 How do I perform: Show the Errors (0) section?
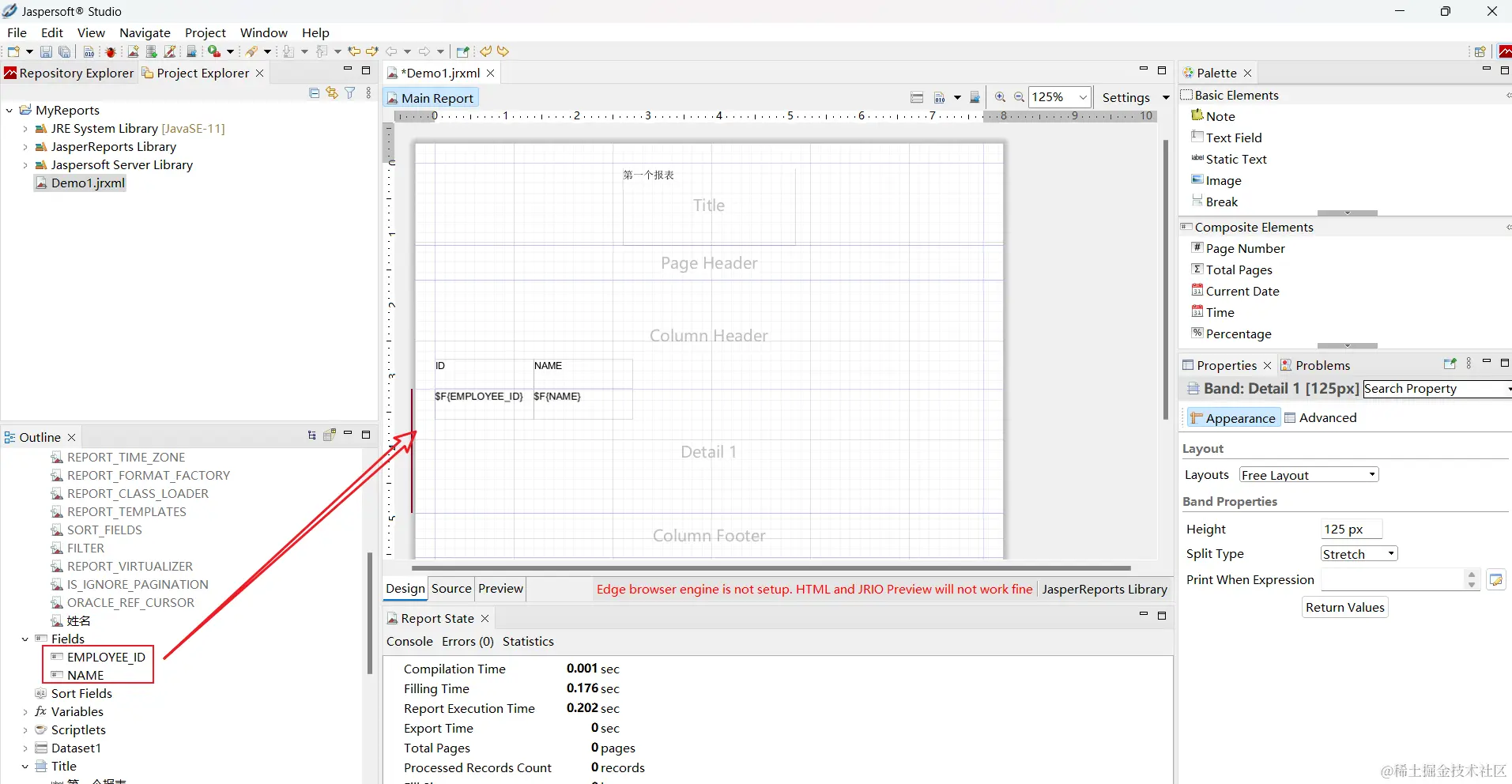pyautogui.click(x=467, y=642)
